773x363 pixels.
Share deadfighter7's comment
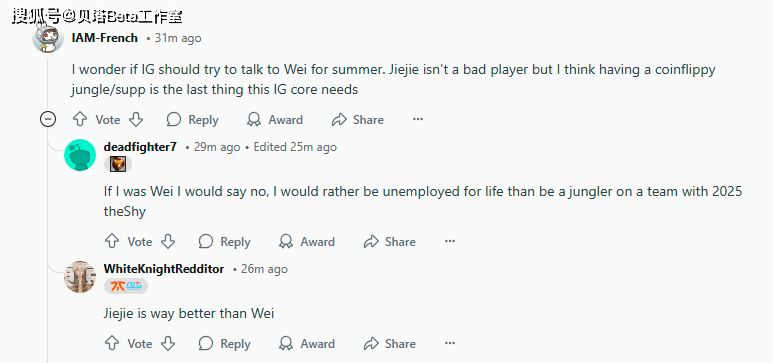[389, 241]
